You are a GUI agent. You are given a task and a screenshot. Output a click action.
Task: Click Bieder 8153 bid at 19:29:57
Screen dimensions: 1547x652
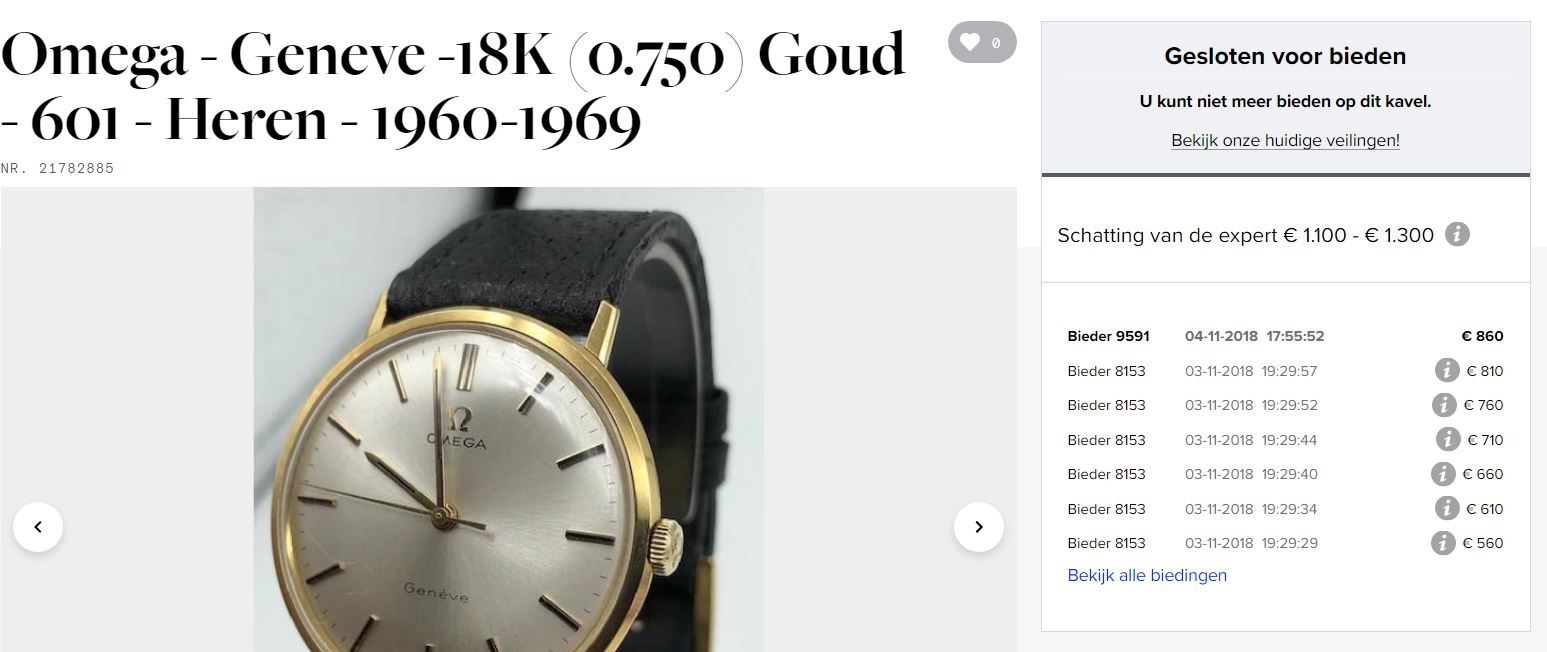[x=1285, y=371]
